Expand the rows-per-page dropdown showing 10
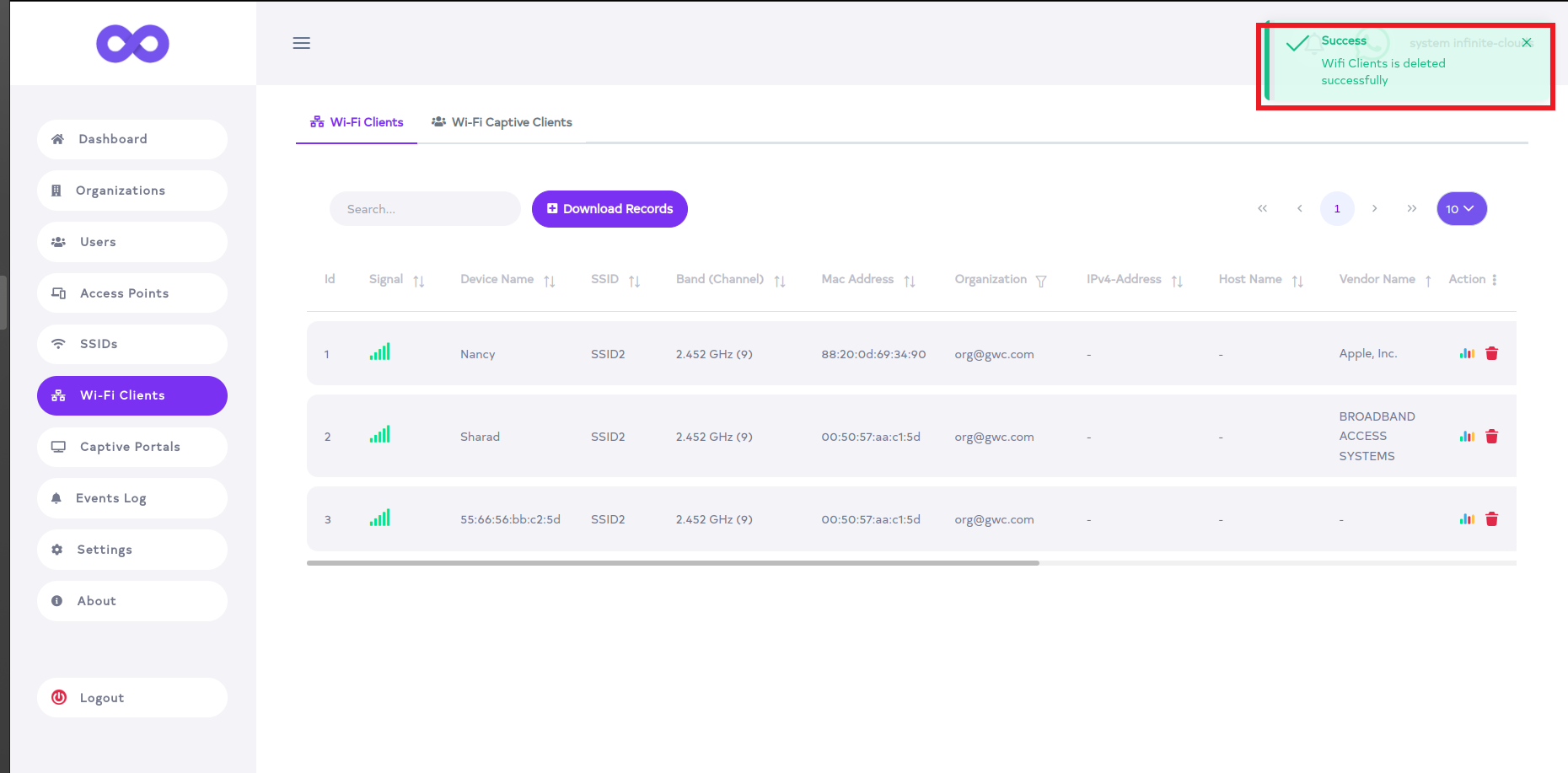This screenshot has height=773, width=1568. (x=1461, y=209)
